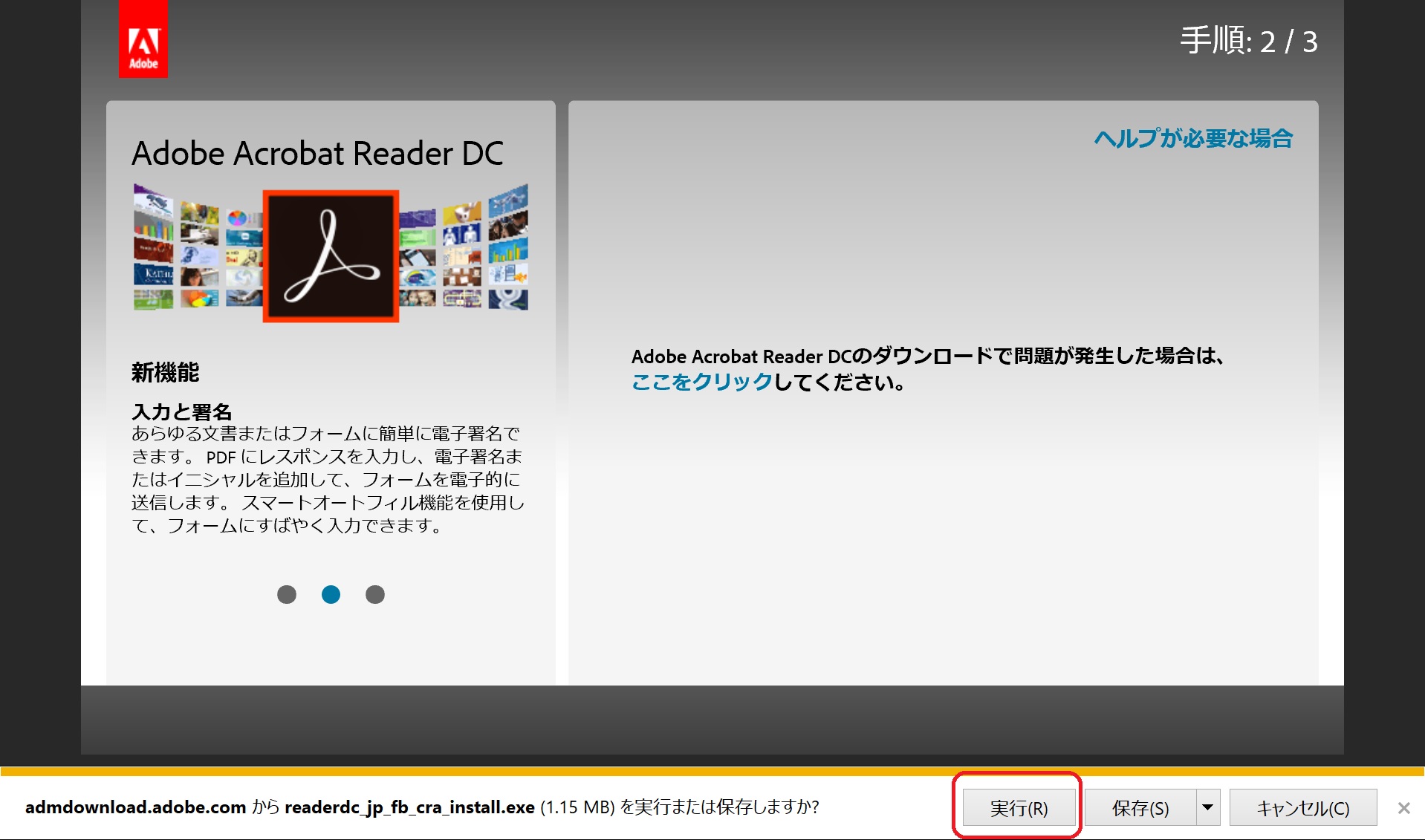Click the 入力と署名 feature title
Screen dimensions: 1425x840
182,411
